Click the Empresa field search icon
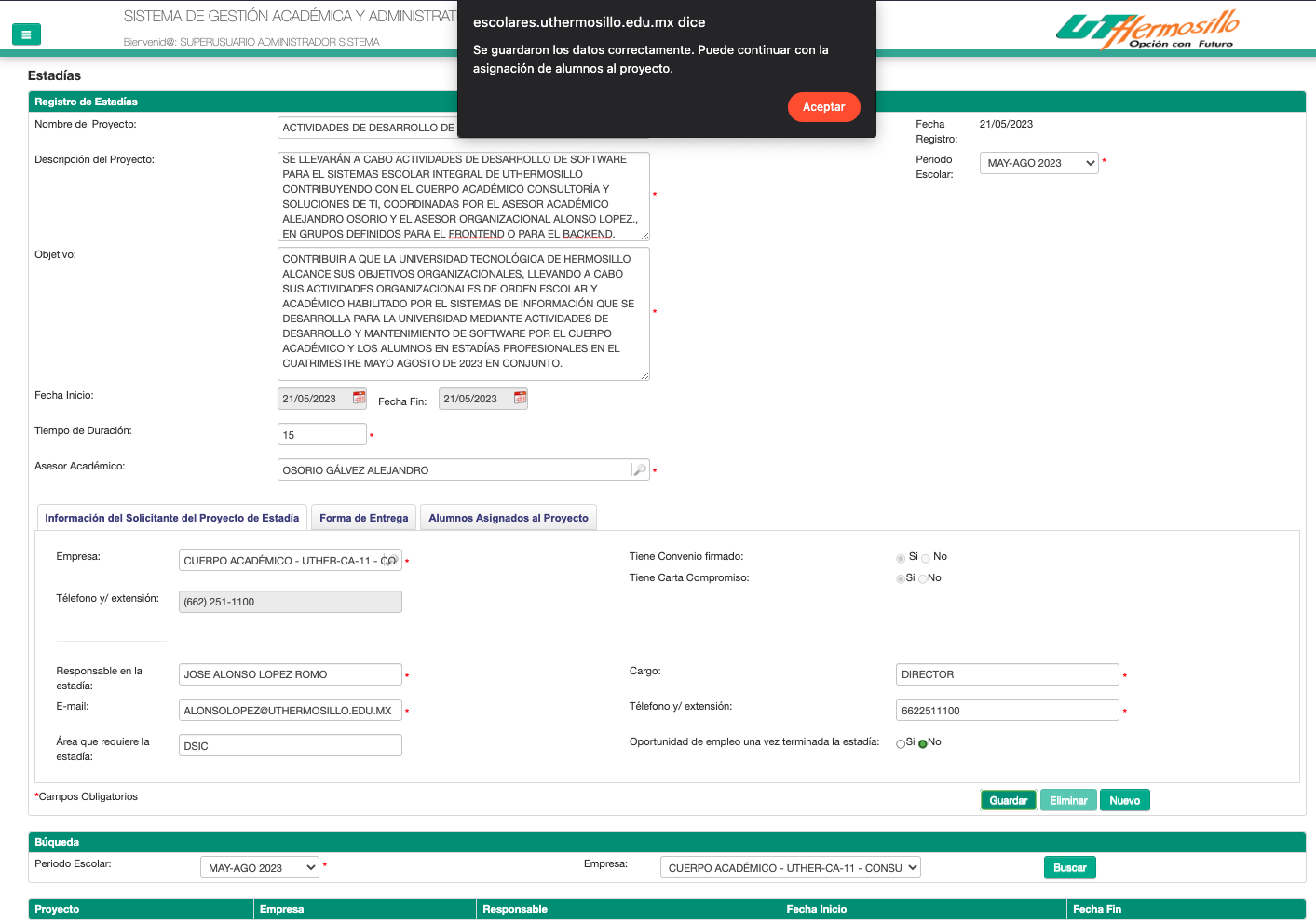Viewport: 1316px width, 924px height. (x=390, y=560)
